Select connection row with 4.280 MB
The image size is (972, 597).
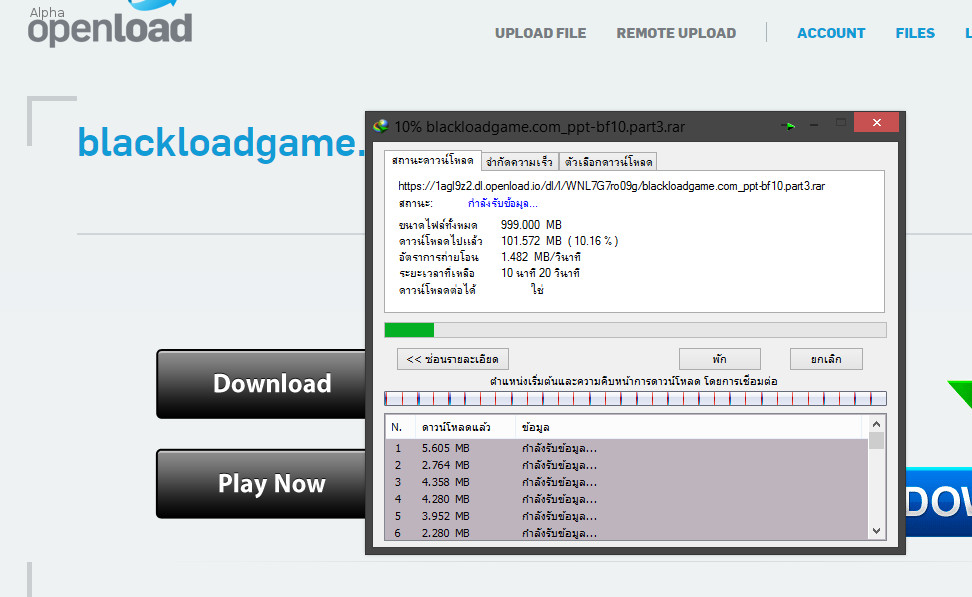[x=627, y=499]
